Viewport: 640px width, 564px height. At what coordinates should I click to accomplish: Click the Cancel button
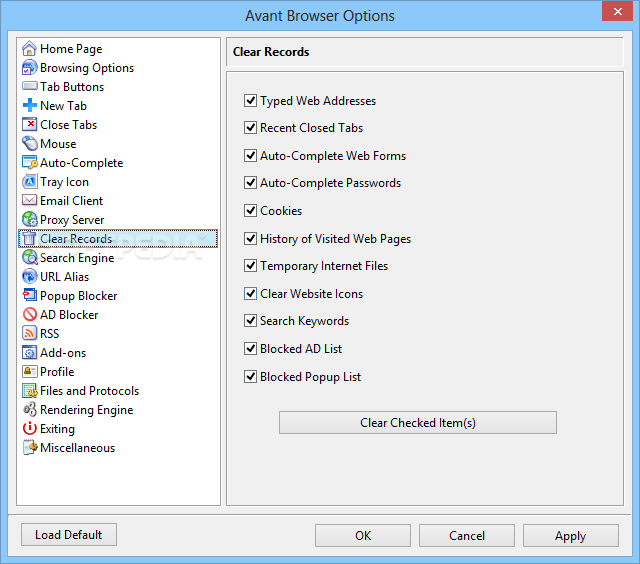[467, 535]
